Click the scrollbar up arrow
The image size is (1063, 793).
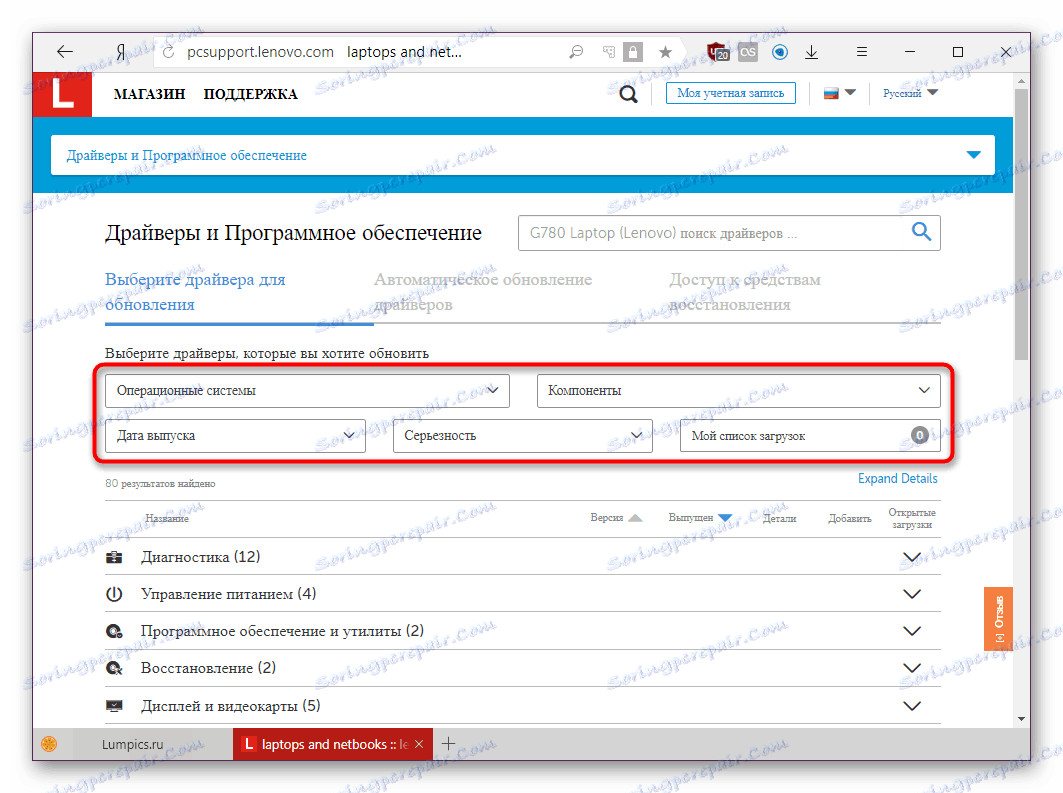coord(1021,81)
